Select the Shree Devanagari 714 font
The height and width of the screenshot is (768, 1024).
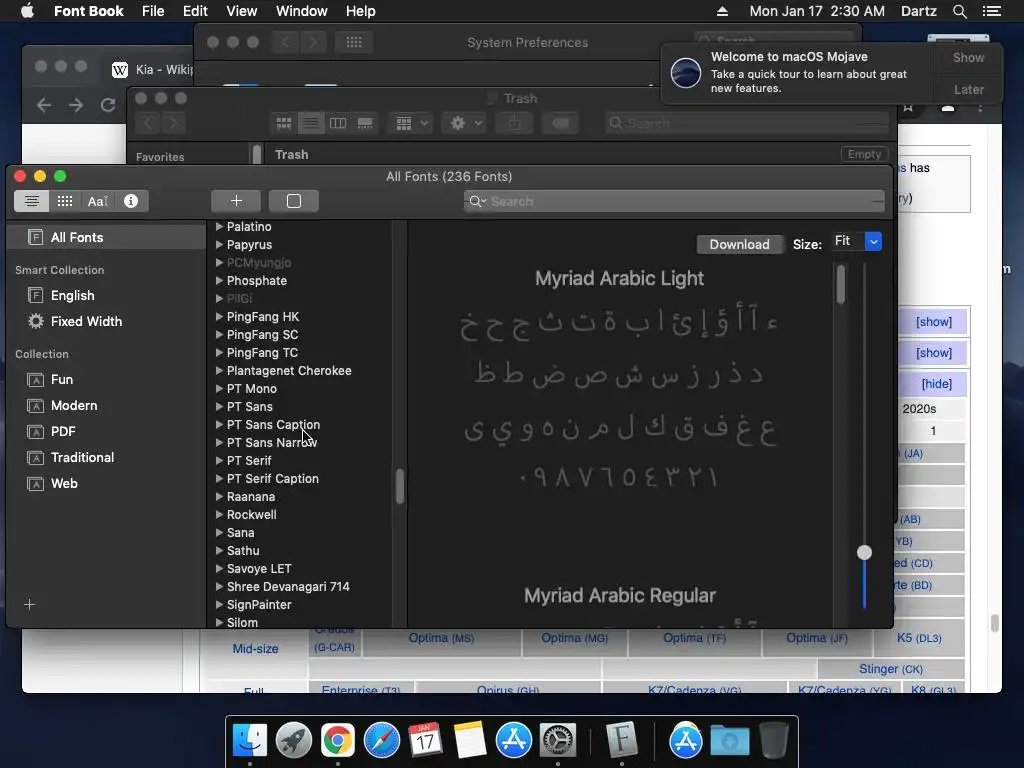click(x=288, y=586)
